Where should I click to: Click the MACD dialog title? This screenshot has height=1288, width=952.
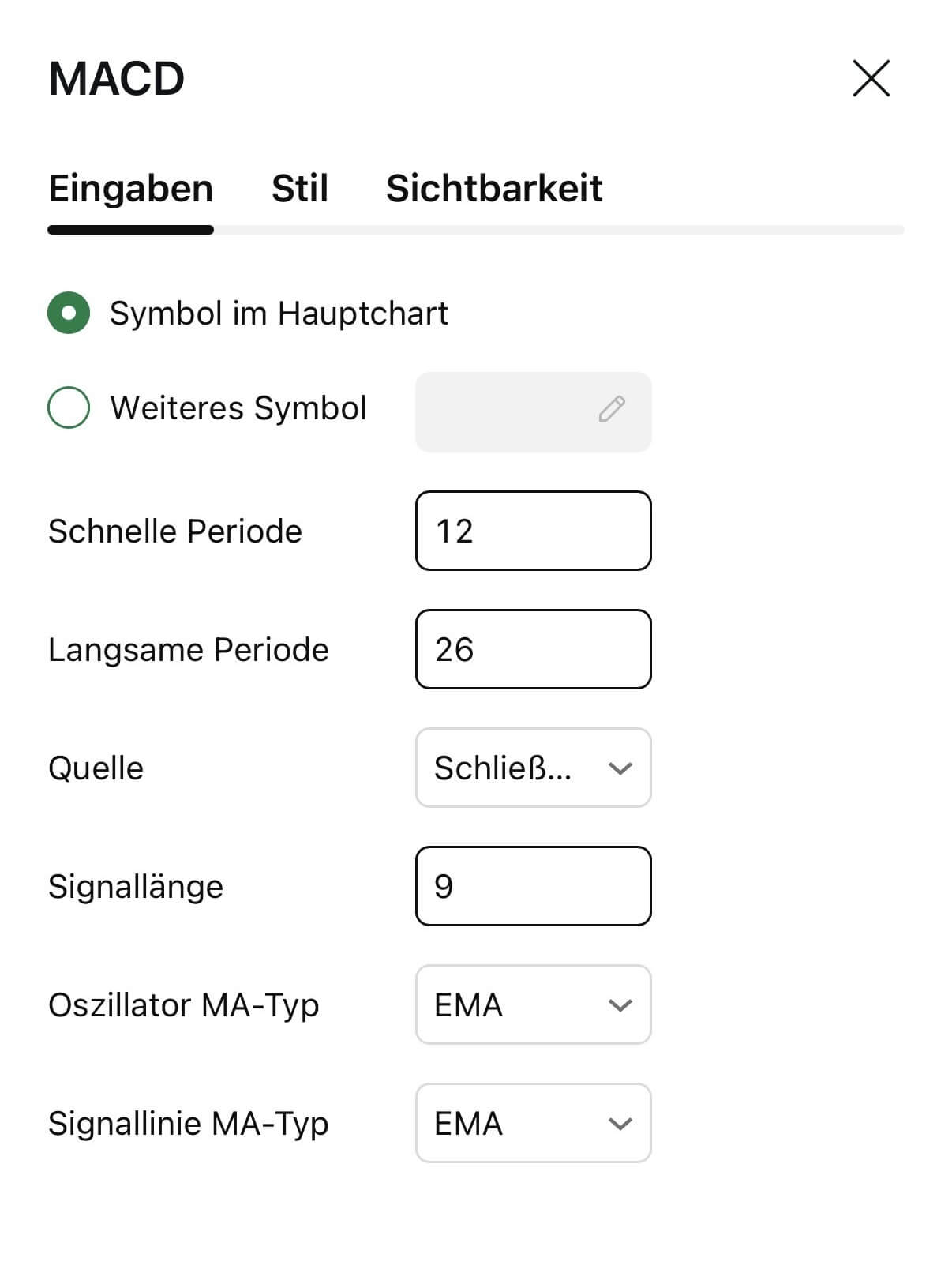115,77
